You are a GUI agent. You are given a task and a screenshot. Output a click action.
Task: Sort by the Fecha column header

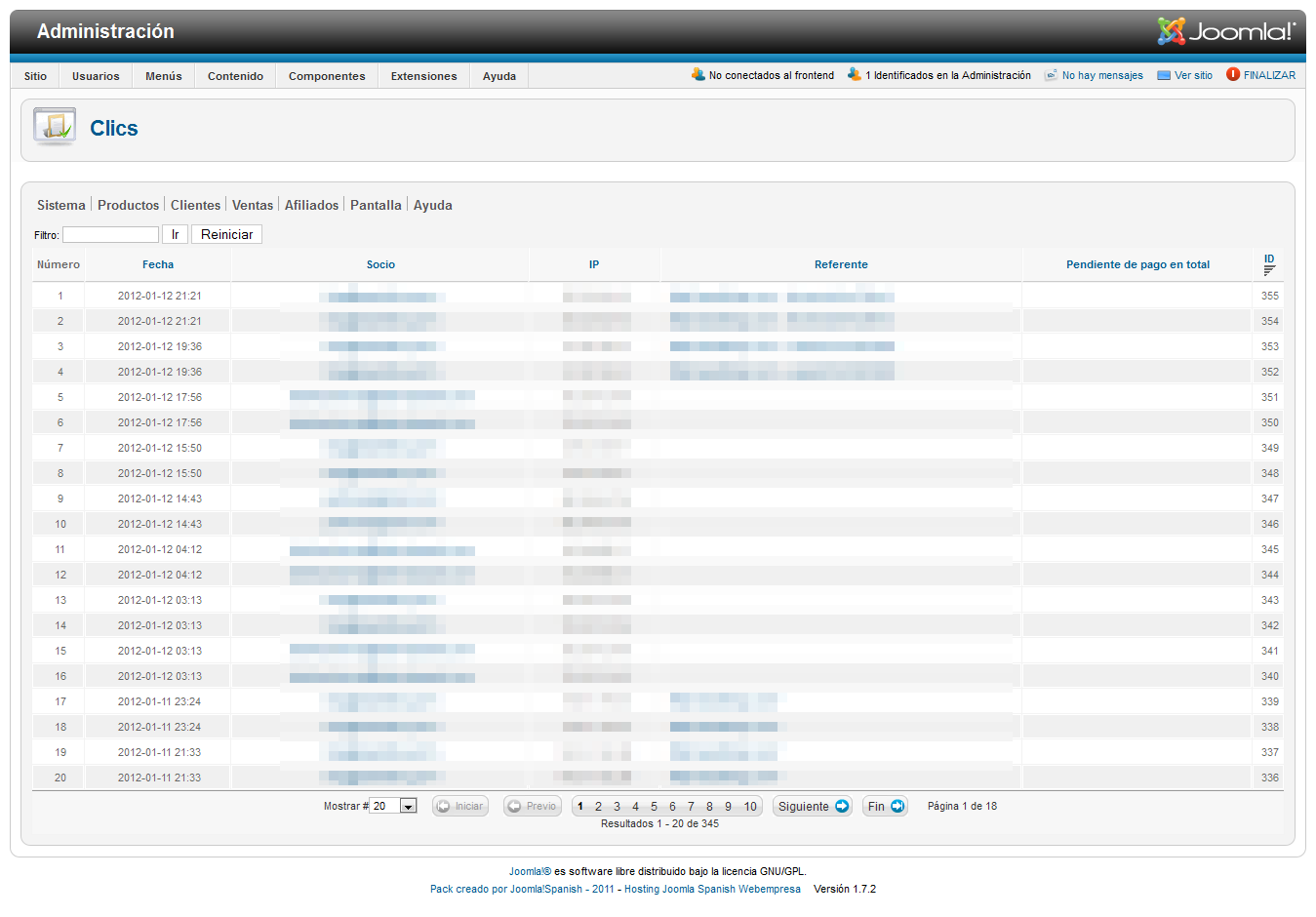pos(158,264)
